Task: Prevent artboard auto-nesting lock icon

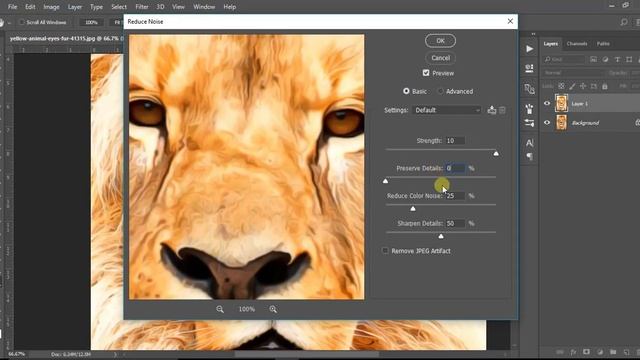Action: 594,86
